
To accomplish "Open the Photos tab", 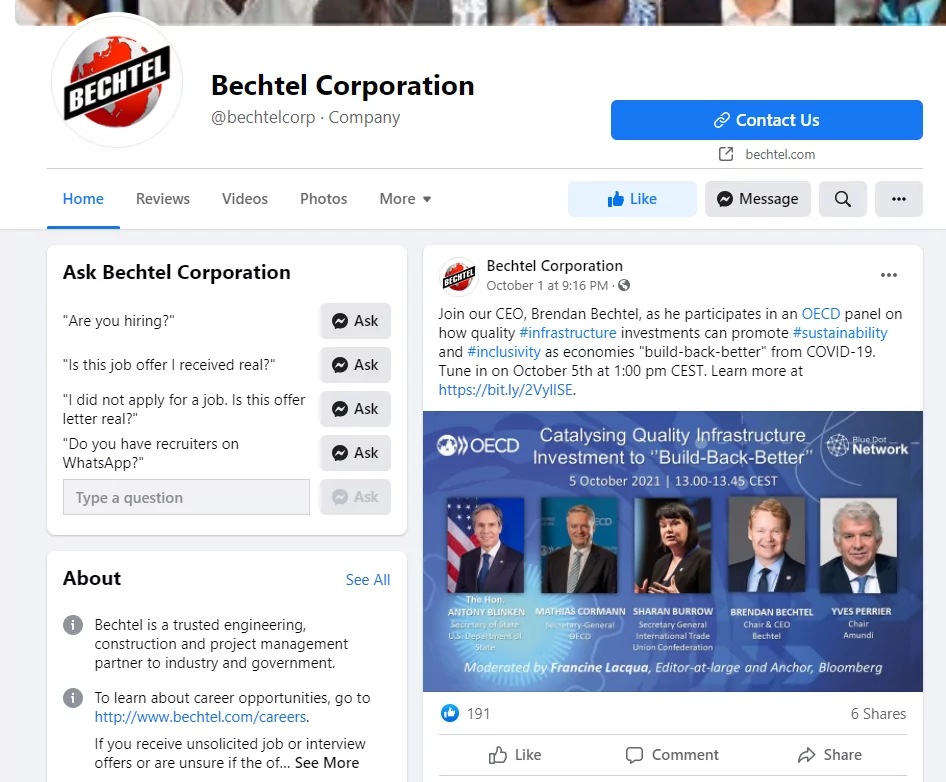I will (x=323, y=199).
